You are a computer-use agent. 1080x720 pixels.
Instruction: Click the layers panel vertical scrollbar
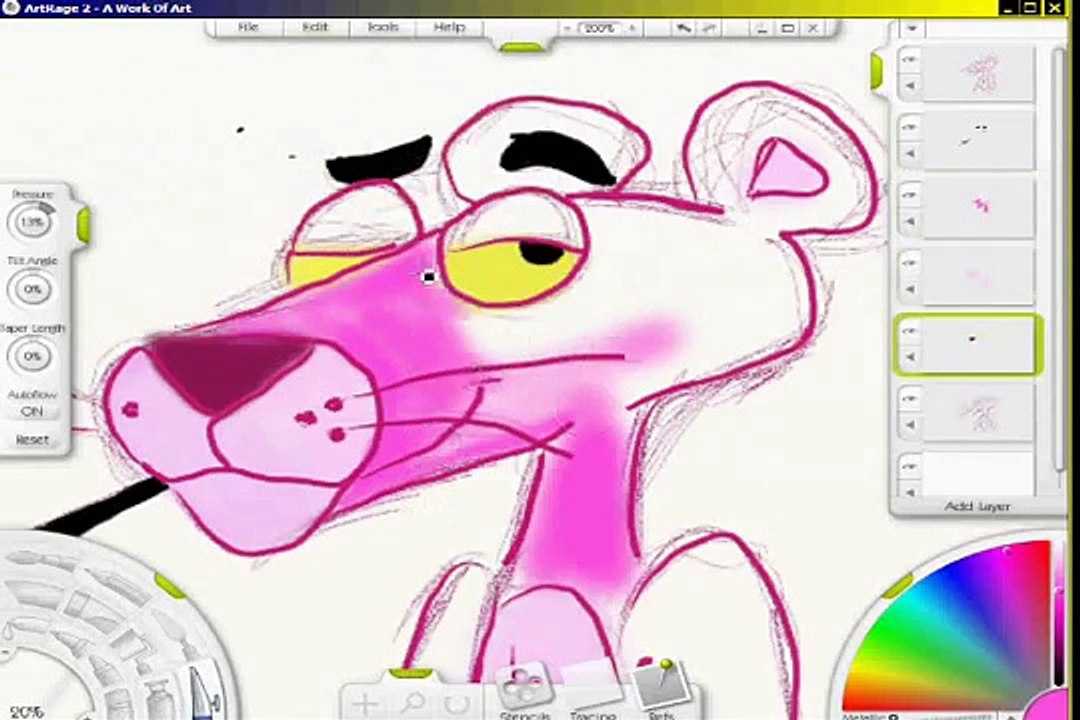(1061, 262)
